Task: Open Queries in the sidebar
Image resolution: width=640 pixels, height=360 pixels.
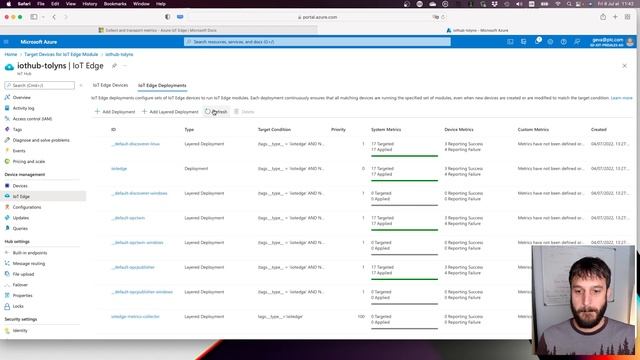Action: click(20, 228)
